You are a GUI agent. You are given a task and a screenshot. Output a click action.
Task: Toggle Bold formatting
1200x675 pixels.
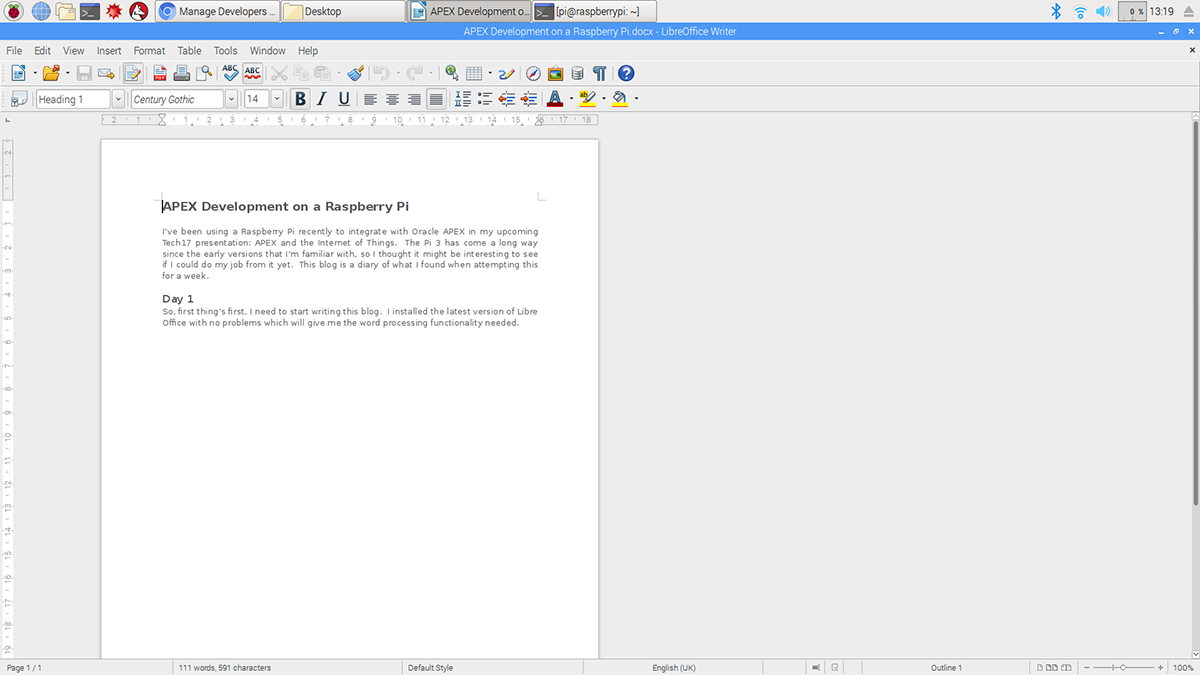(x=300, y=99)
